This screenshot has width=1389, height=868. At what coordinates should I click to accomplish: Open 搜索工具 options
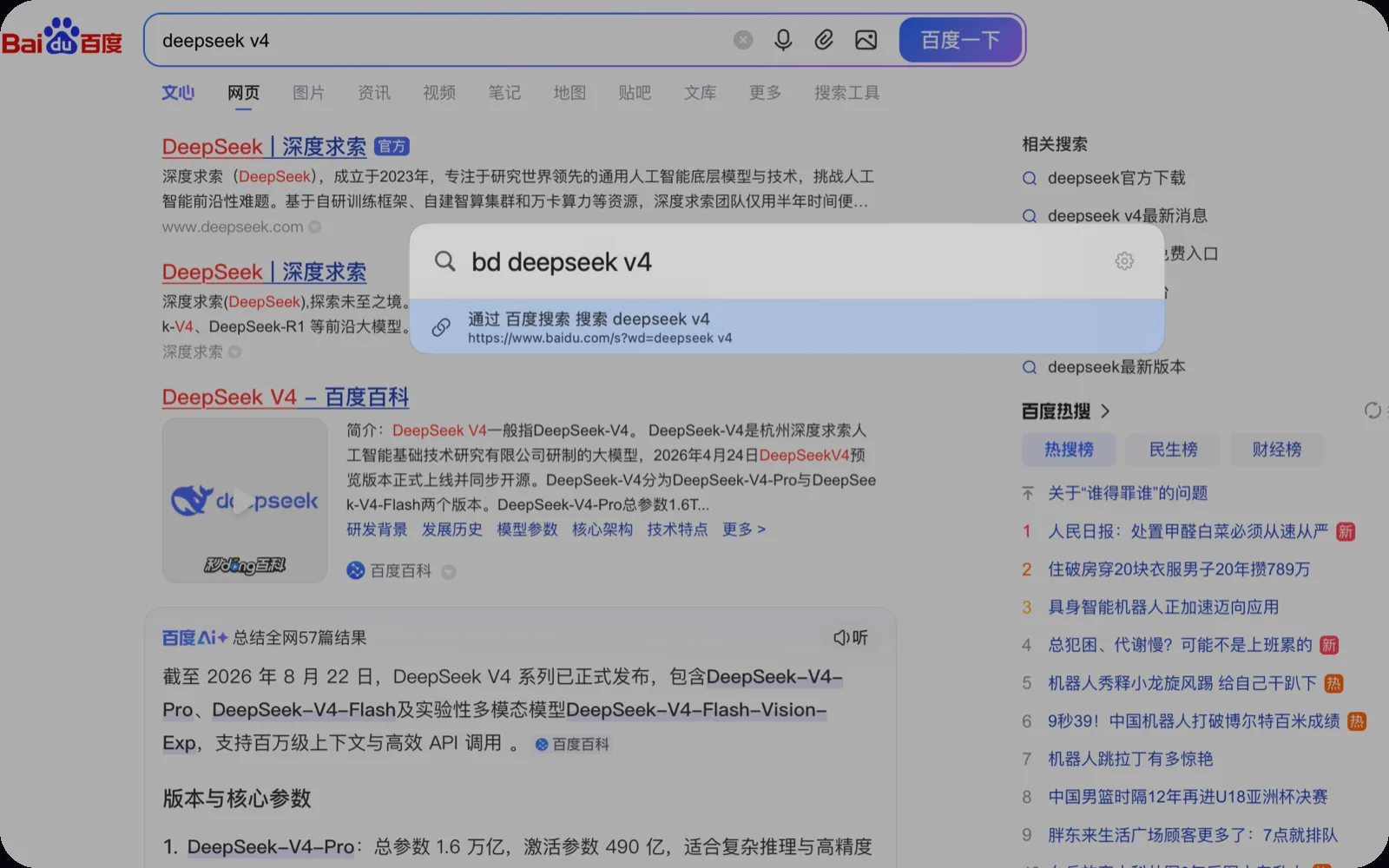pos(846,93)
